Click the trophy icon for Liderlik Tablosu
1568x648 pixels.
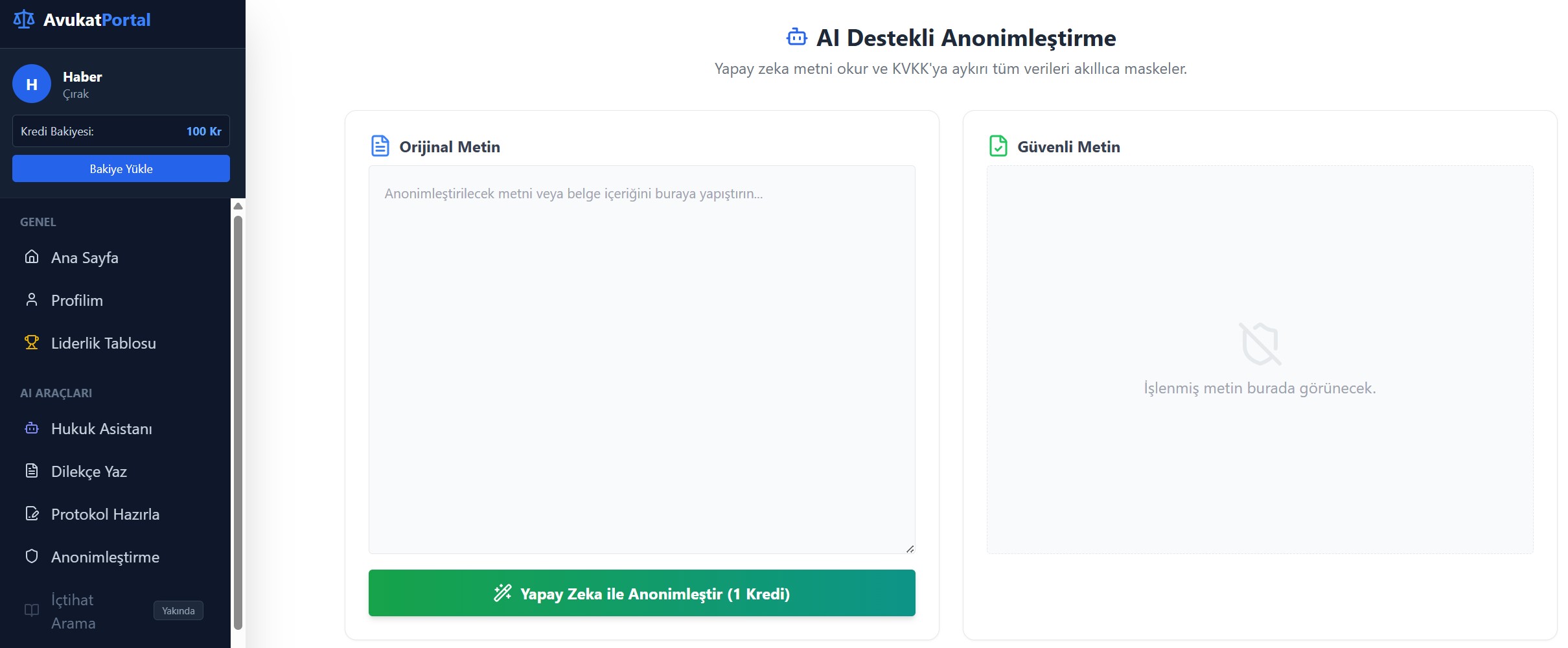coord(32,342)
